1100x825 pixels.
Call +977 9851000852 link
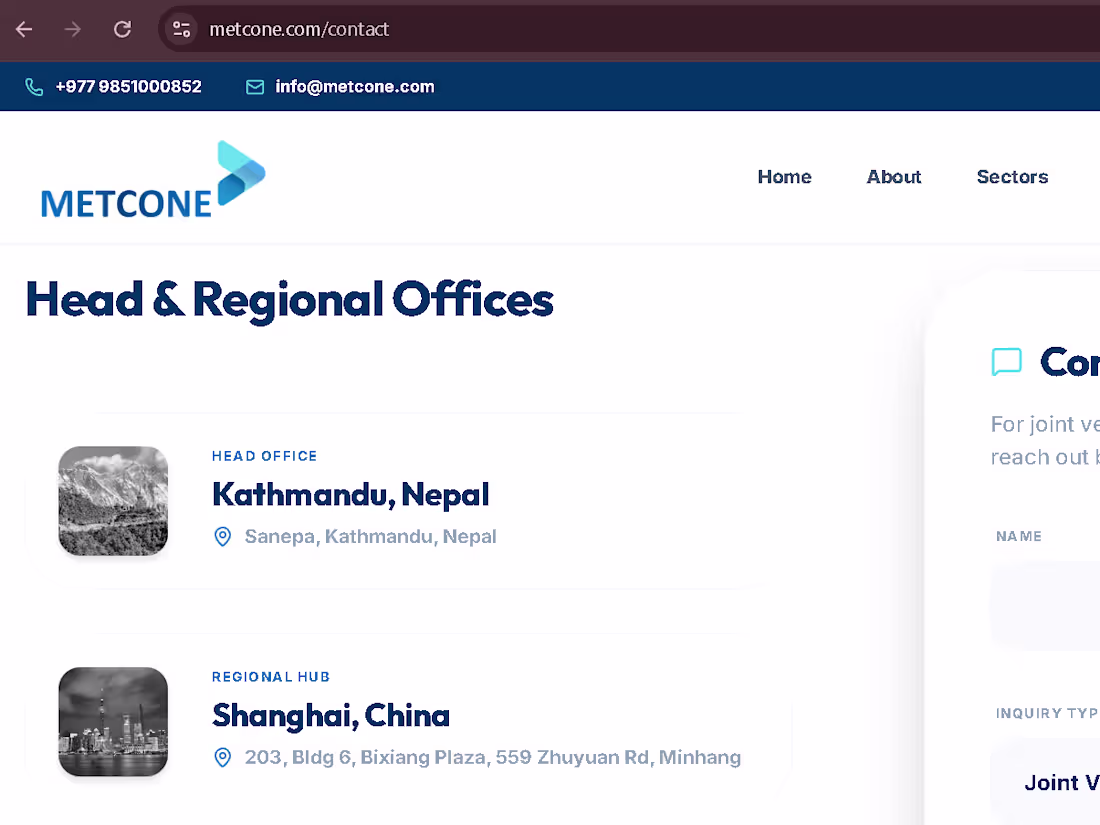pyautogui.click(x=128, y=86)
